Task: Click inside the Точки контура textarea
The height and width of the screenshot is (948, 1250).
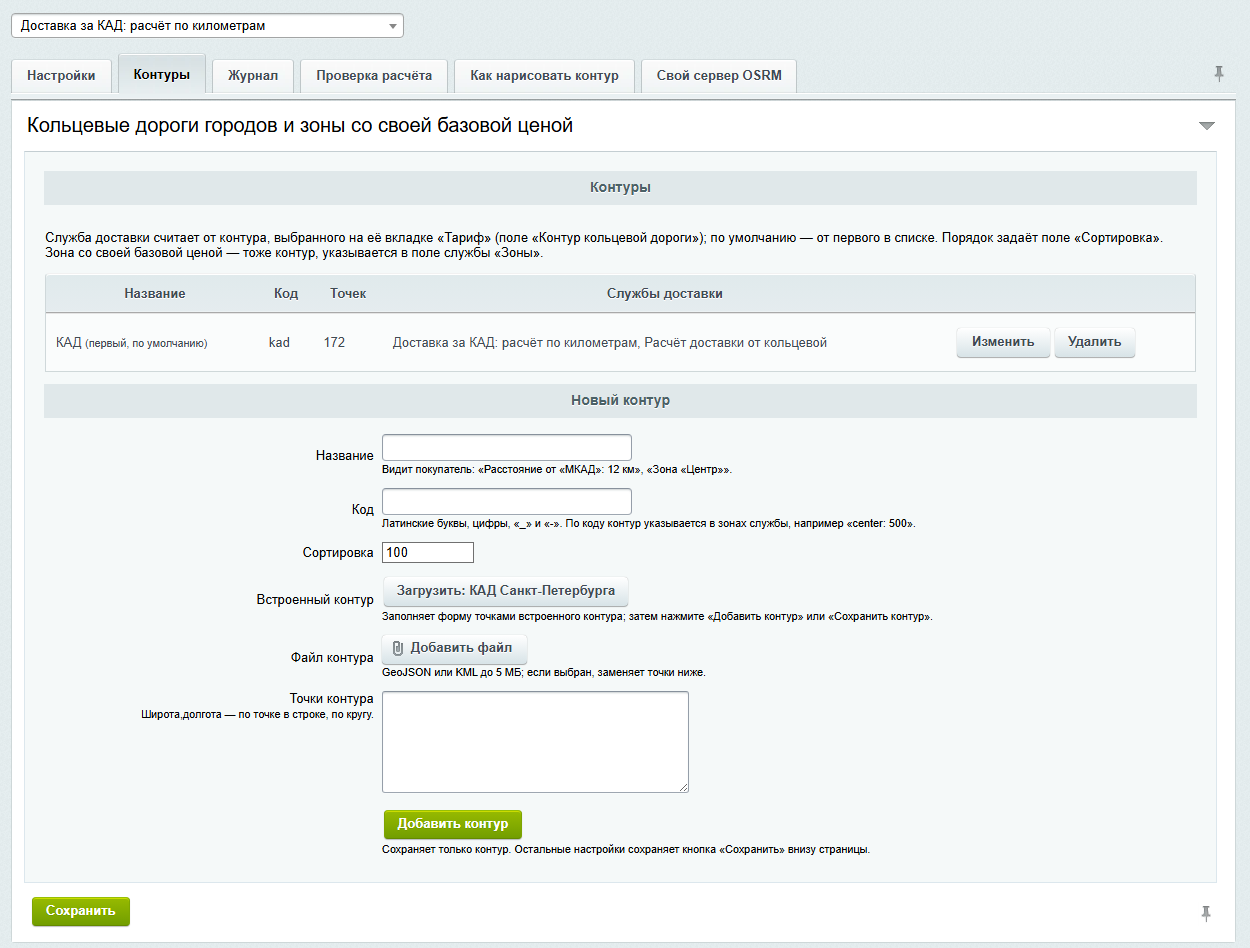Action: click(536, 742)
